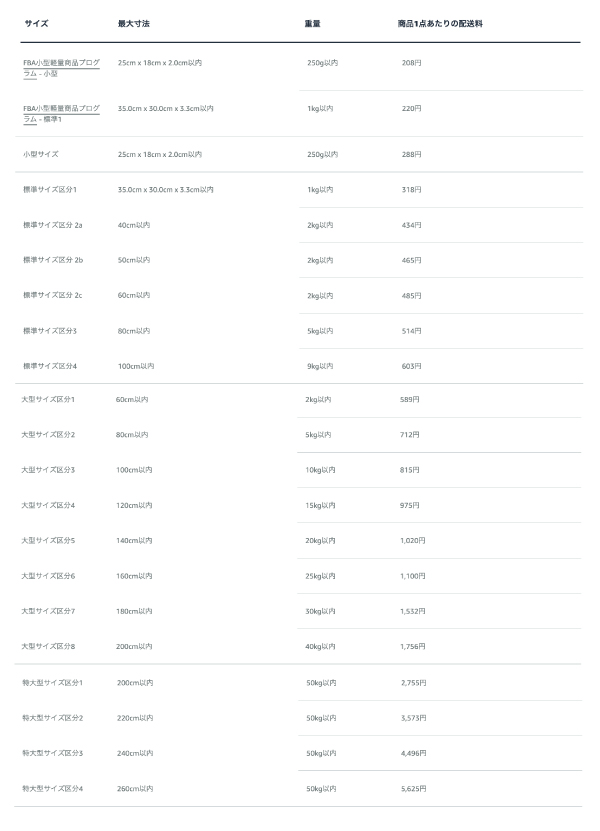Click the 50cm以内 dimension for 標準サイズ区分 2b
This screenshot has width=600, height=831.
tap(134, 260)
